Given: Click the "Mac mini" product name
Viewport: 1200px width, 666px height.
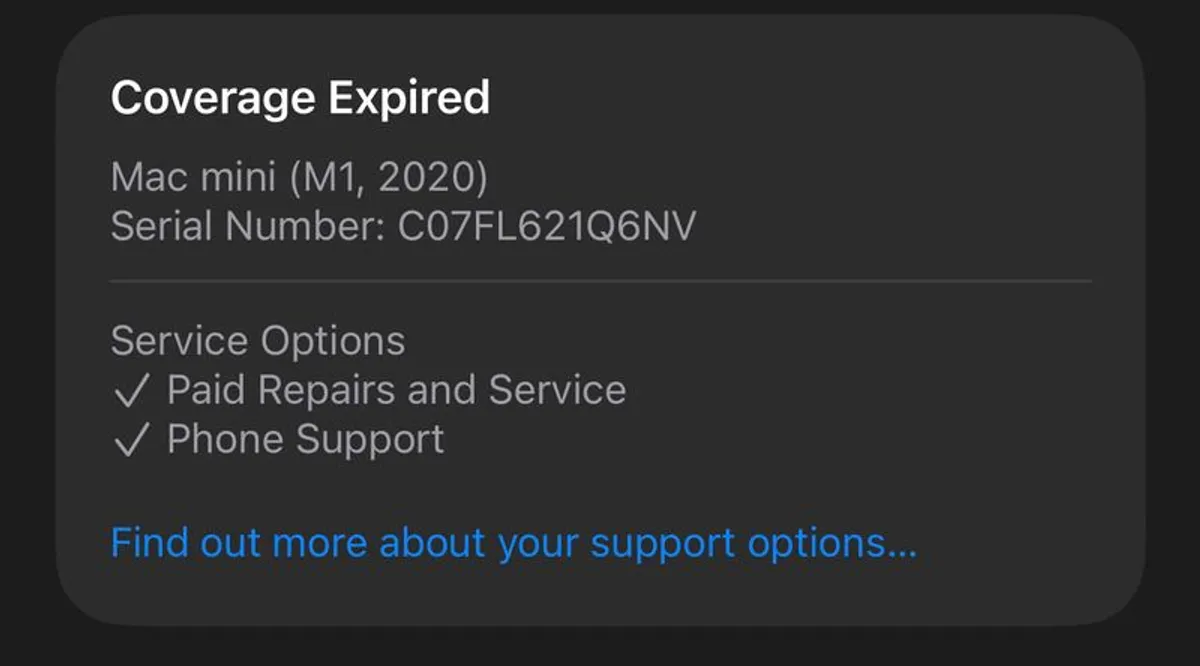Looking at the screenshot, I should [195, 178].
